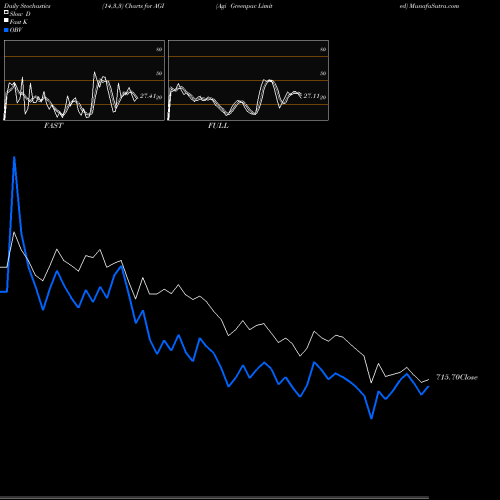This screenshot has width=500, height=500.
Task: Click the 27.41 value in FAST chart
Action: [148, 96]
